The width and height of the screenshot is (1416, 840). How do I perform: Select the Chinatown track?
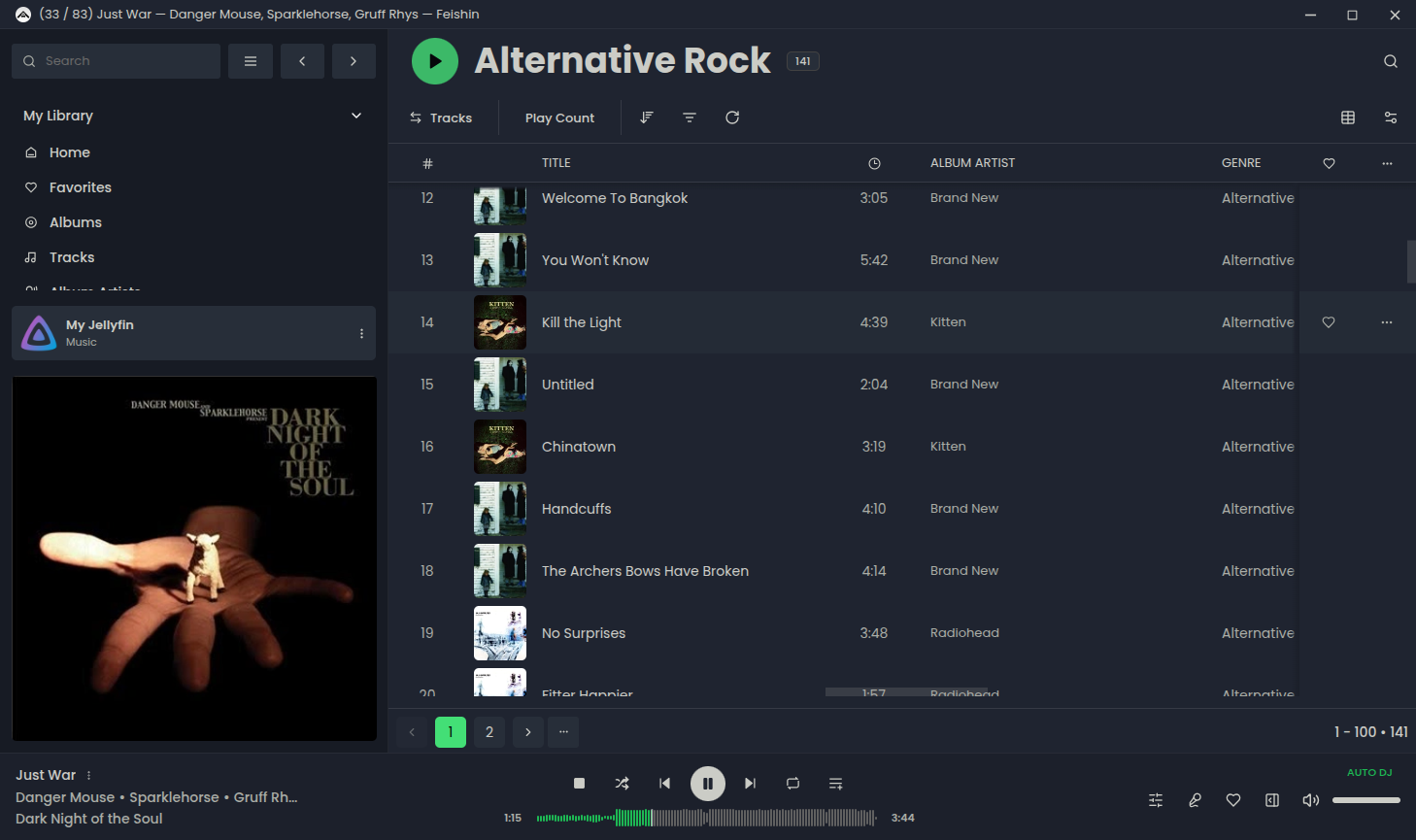[579, 447]
